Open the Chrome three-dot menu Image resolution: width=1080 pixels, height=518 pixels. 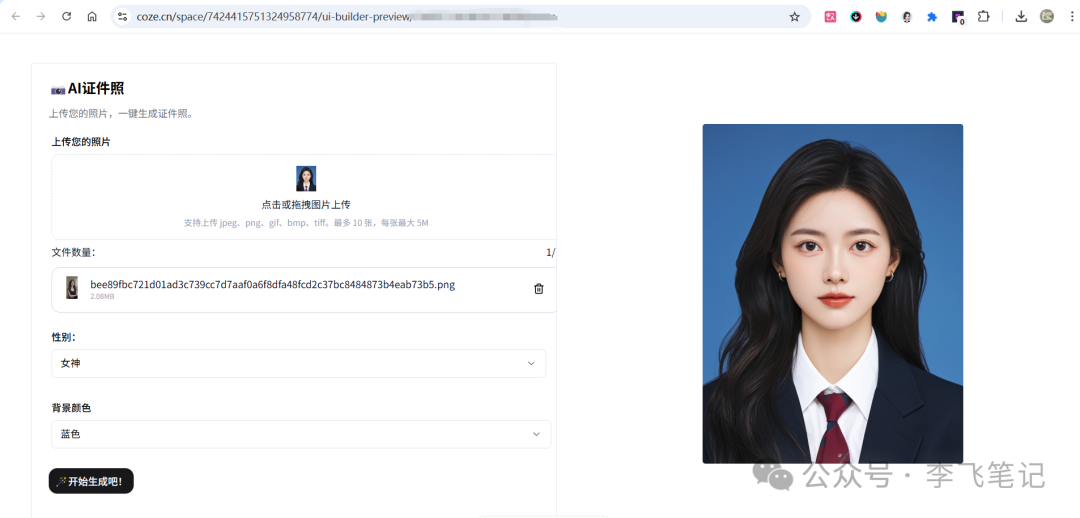[1070, 16]
